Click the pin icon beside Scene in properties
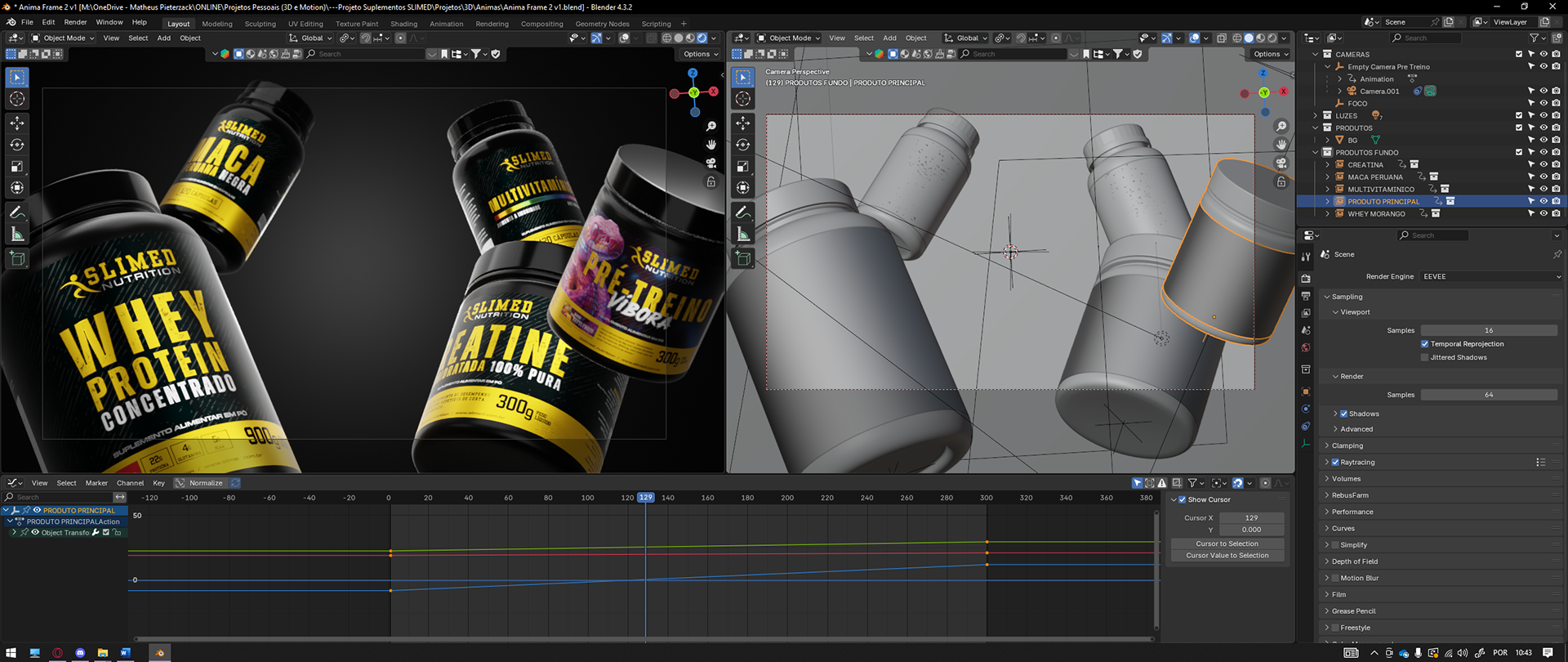 [x=1557, y=254]
